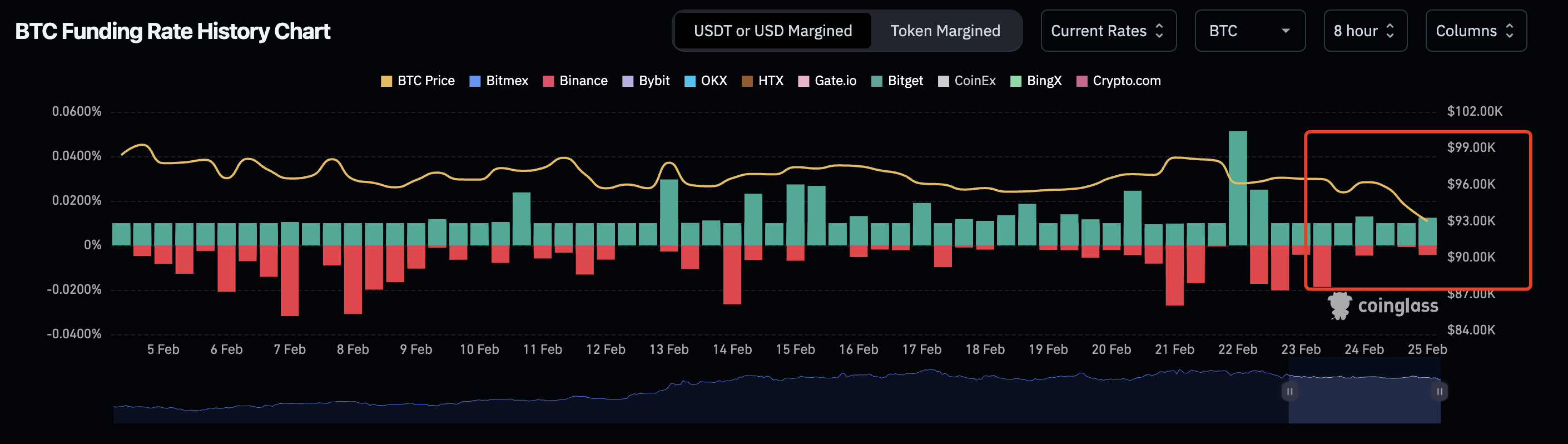Click the Bitget legend color icon
1568x444 pixels.
click(x=876, y=82)
